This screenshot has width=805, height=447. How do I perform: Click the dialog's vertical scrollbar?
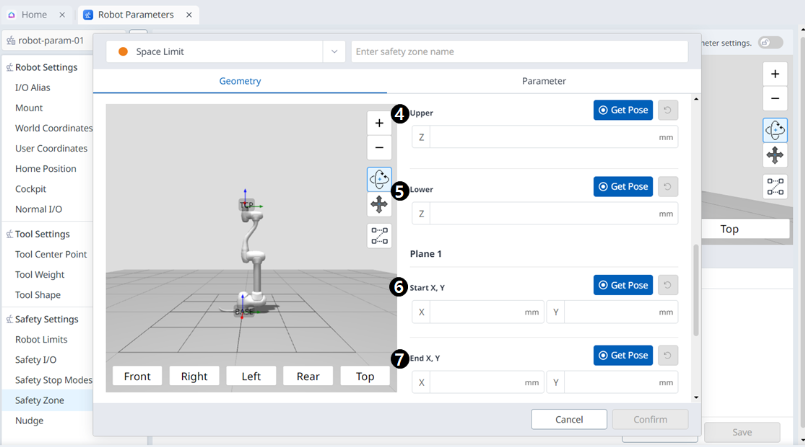pos(696,290)
